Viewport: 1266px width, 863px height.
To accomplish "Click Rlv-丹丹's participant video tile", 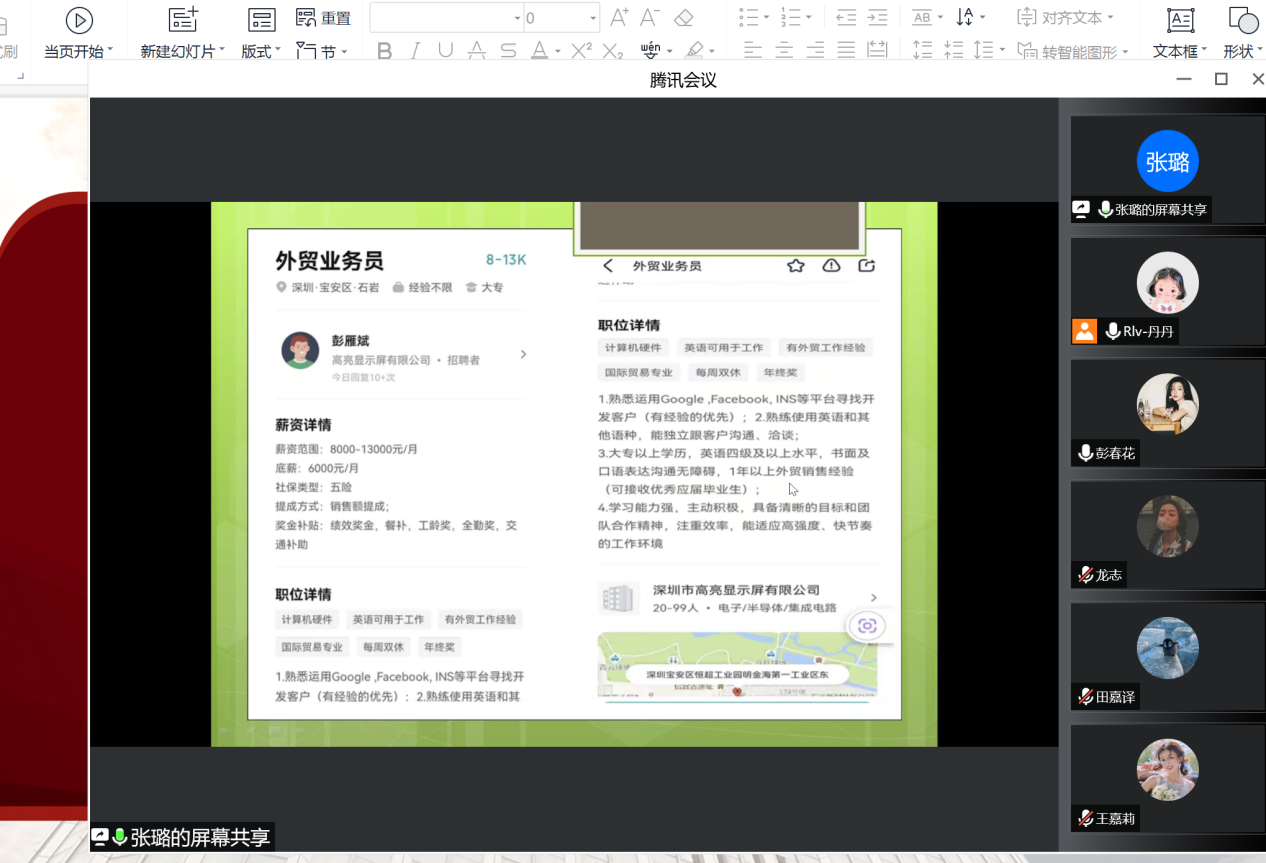I will (x=1167, y=291).
